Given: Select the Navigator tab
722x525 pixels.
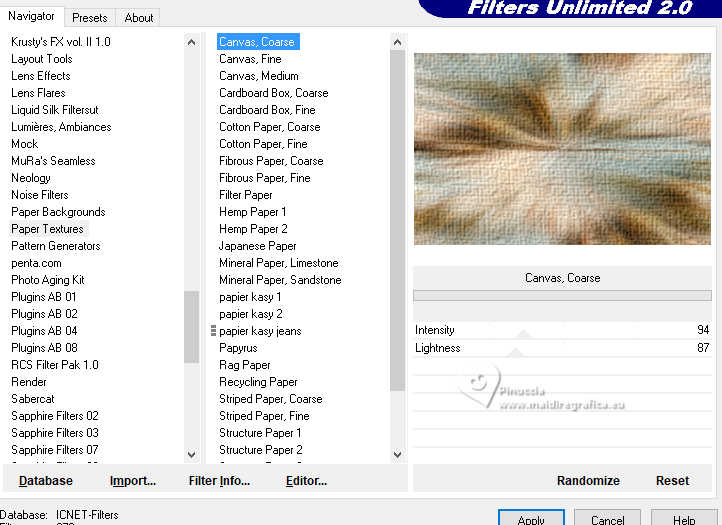Looking at the screenshot, I should 31,16.
